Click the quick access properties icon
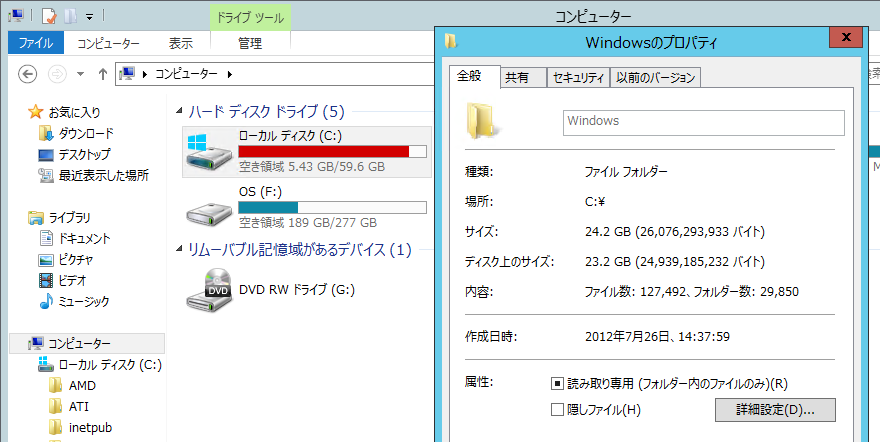 (x=48, y=16)
